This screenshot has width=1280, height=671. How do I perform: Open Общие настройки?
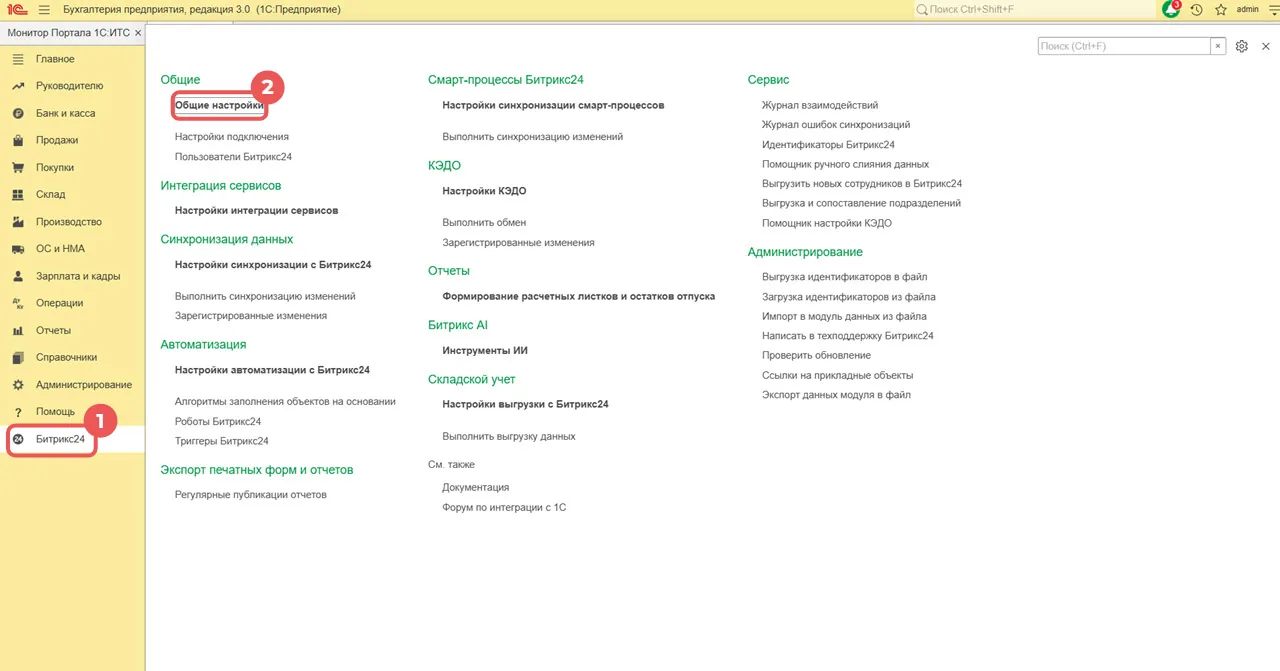pos(219,105)
